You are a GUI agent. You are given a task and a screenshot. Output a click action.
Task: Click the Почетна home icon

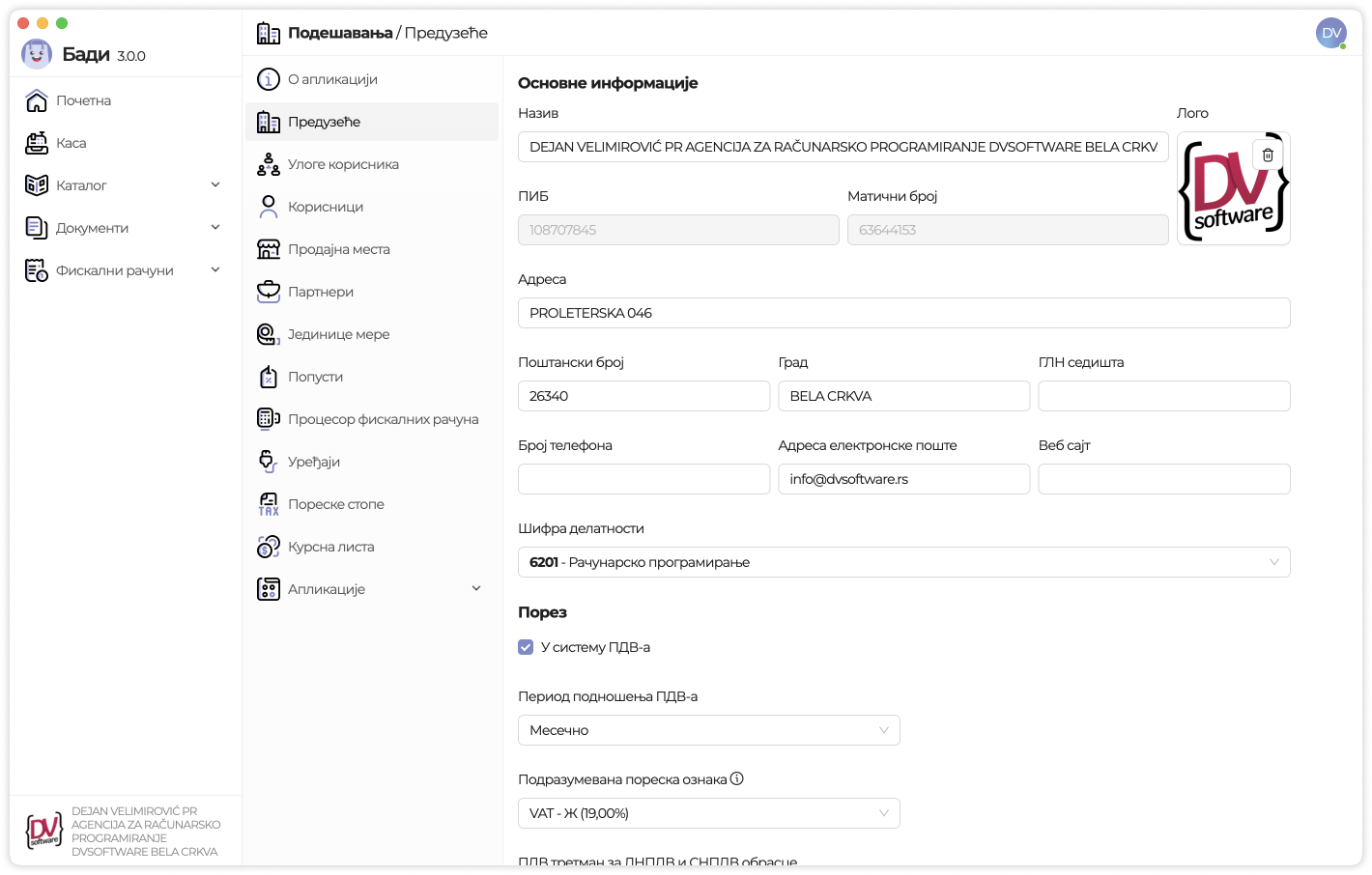tap(37, 100)
